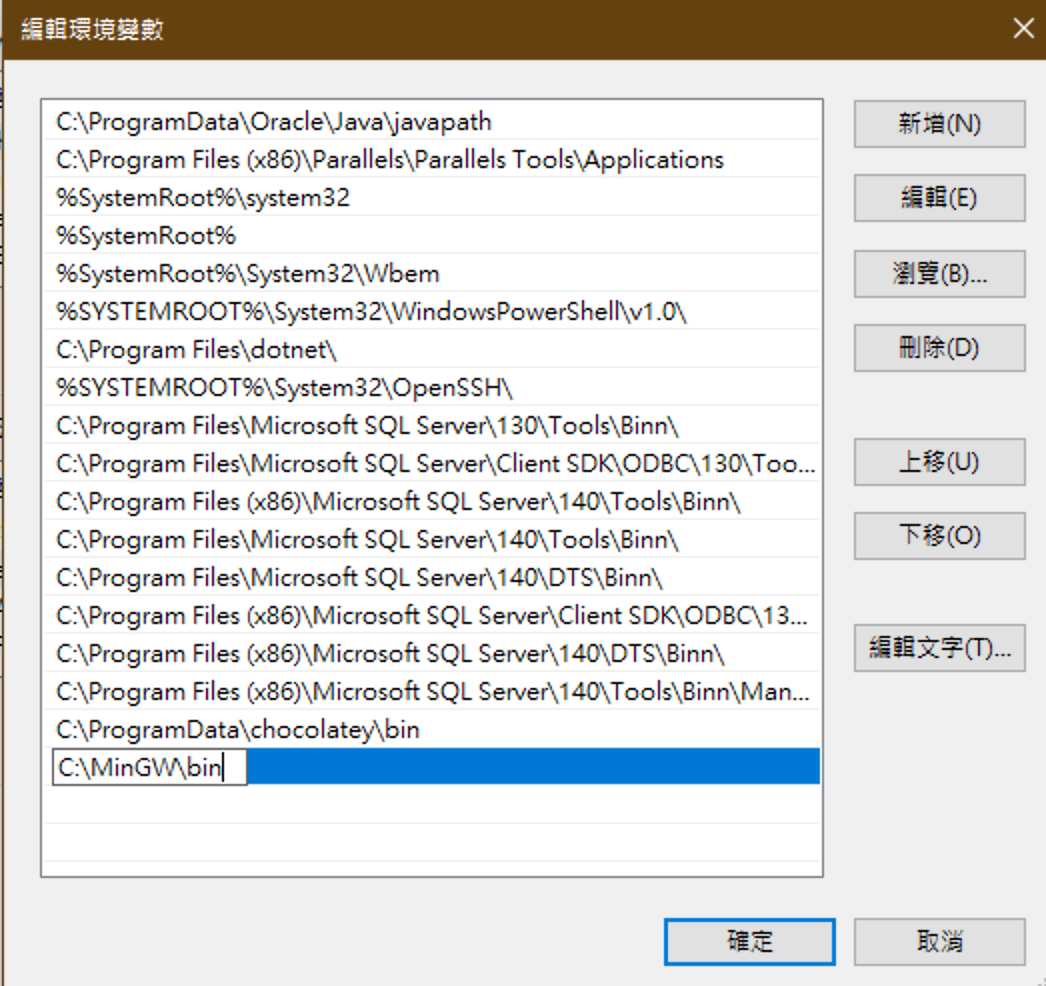Click the empty row below MinGW entry
Viewport: 1046px width, 986px height.
coord(431,805)
